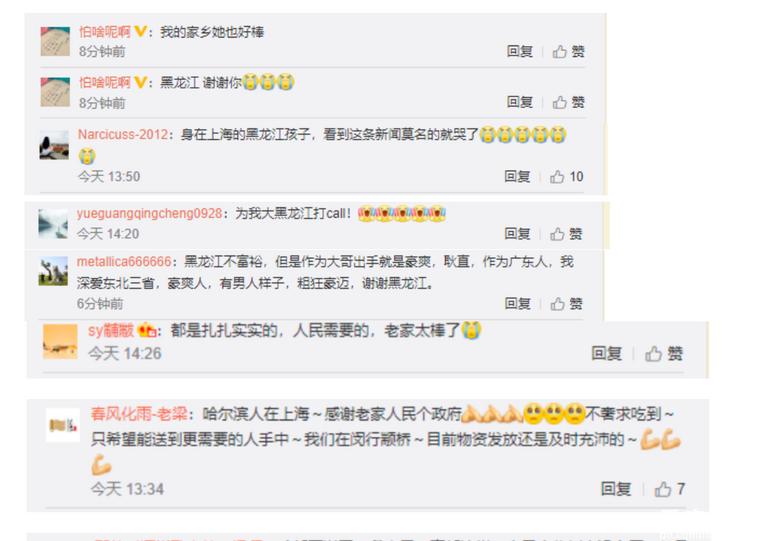Like yueguangqingcheng0928's comment

click(566, 233)
